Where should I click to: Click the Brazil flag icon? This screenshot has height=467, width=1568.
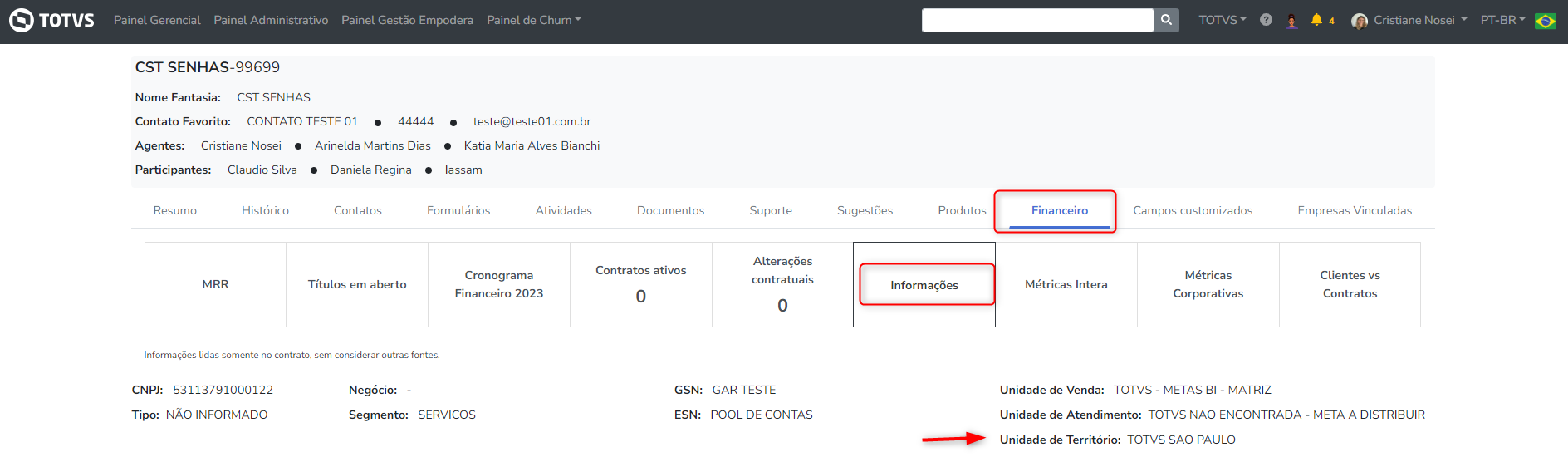click(1546, 21)
